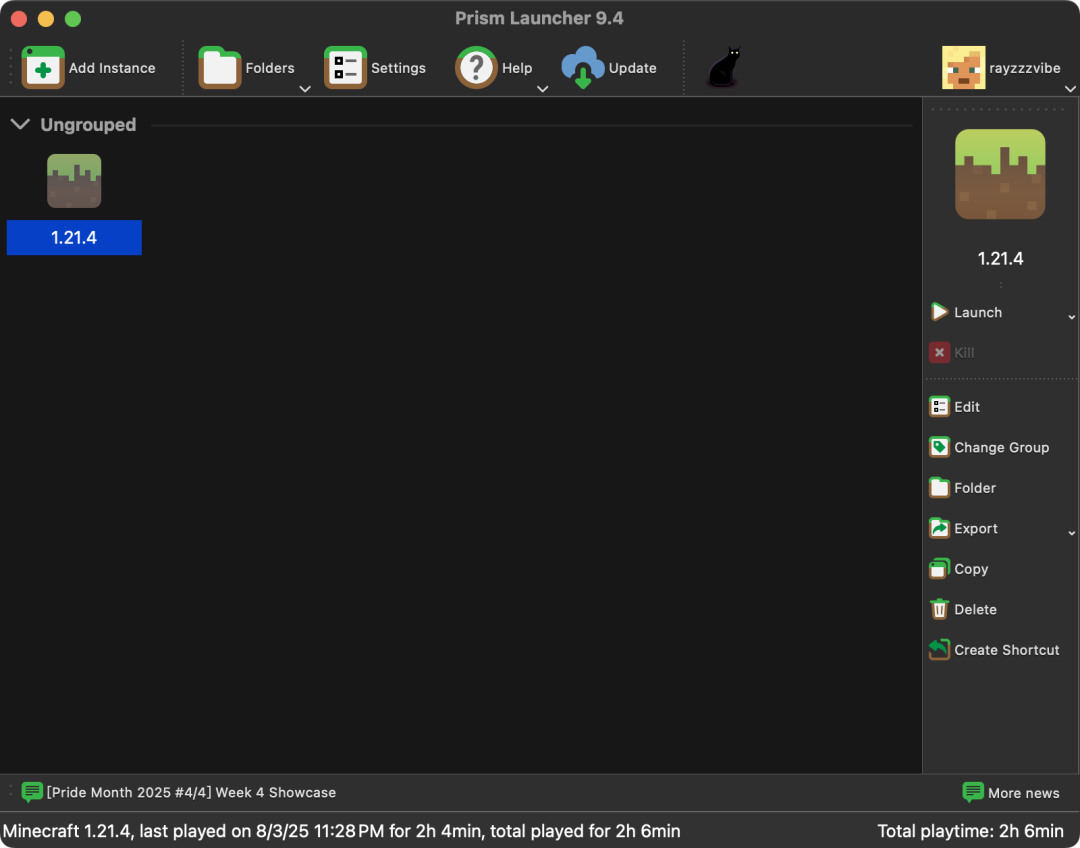Click the Total playtime status text
Screen dimensions: 1080x848
click(x=970, y=831)
